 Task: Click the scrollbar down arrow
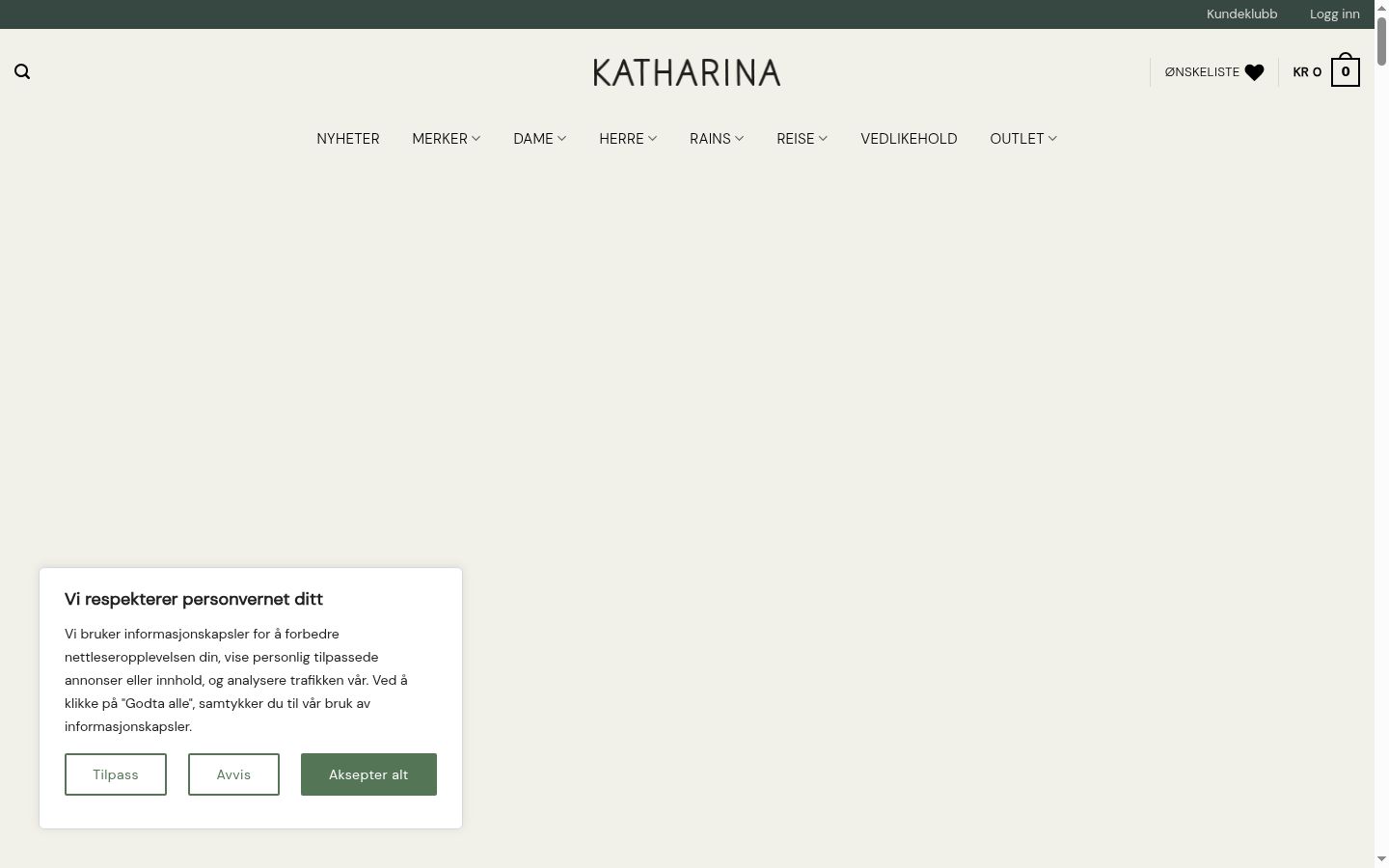pyautogui.click(x=1381, y=858)
